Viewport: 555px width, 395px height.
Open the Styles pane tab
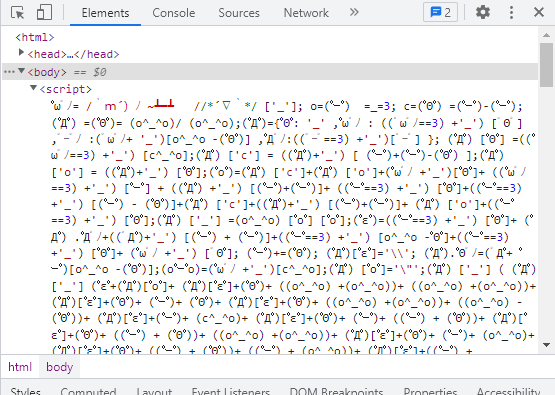[25, 391]
